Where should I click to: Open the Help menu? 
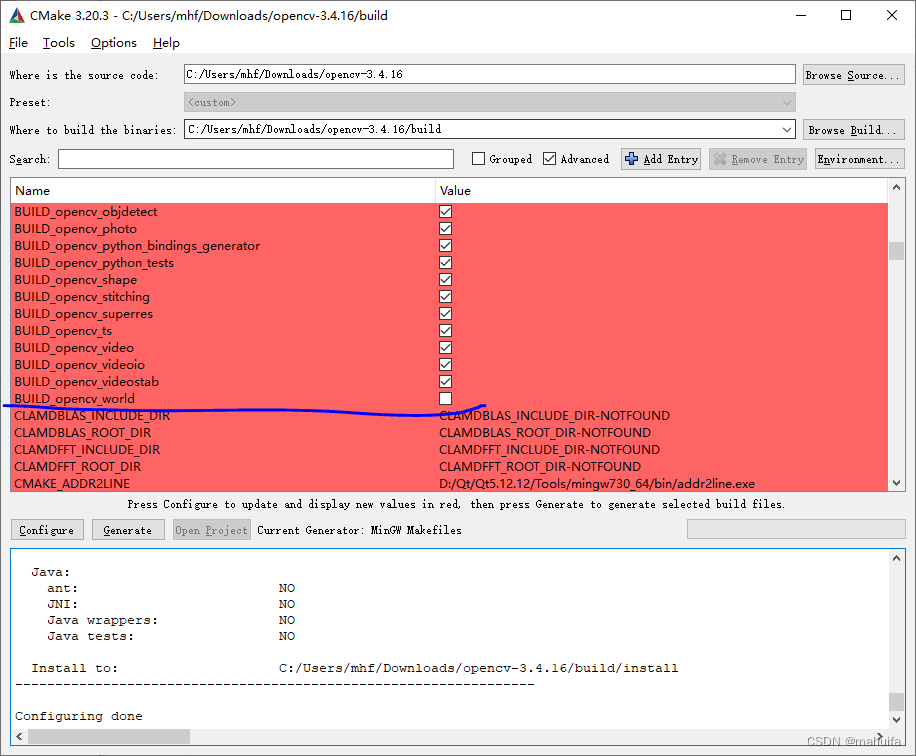click(x=166, y=43)
